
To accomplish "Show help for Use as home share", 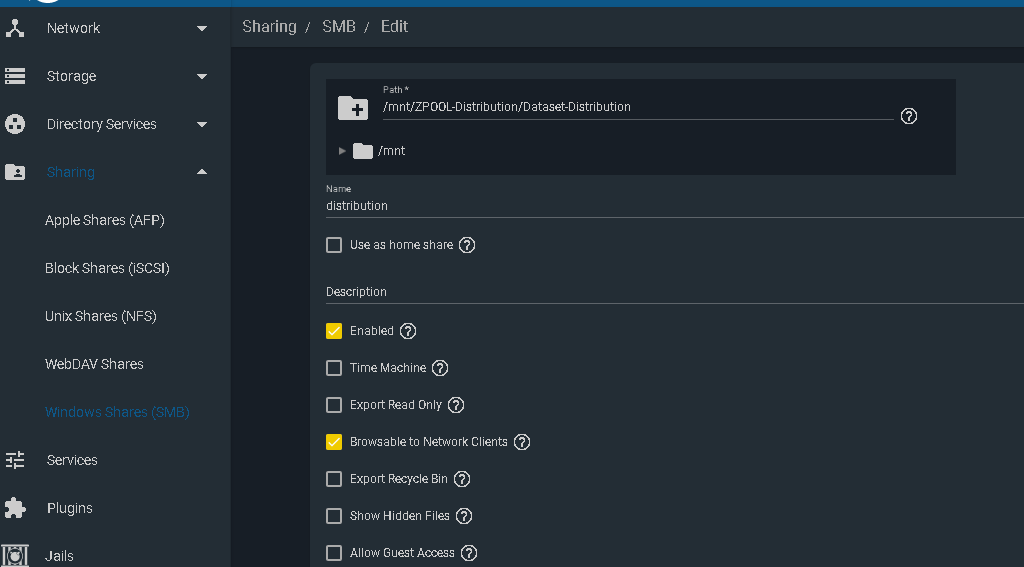I will coord(467,245).
